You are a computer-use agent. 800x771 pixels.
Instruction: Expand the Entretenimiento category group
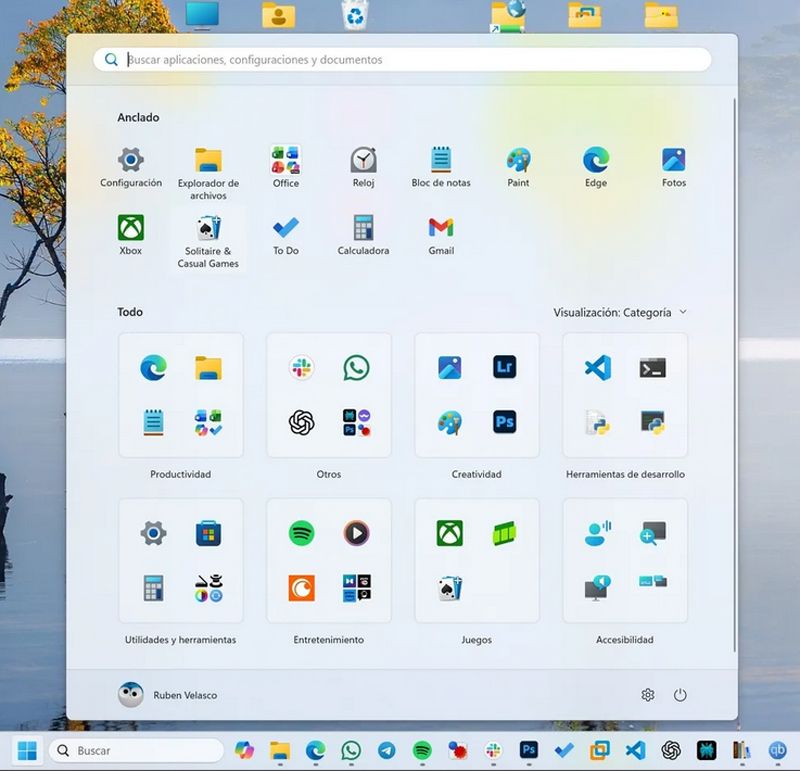tap(329, 560)
